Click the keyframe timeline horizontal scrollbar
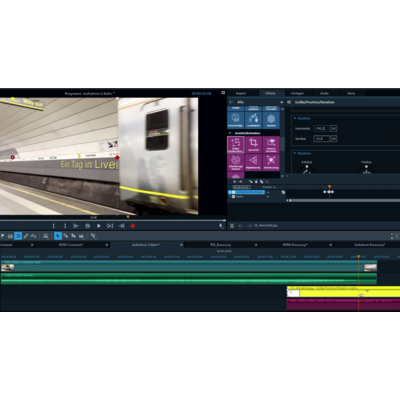 (344, 200)
